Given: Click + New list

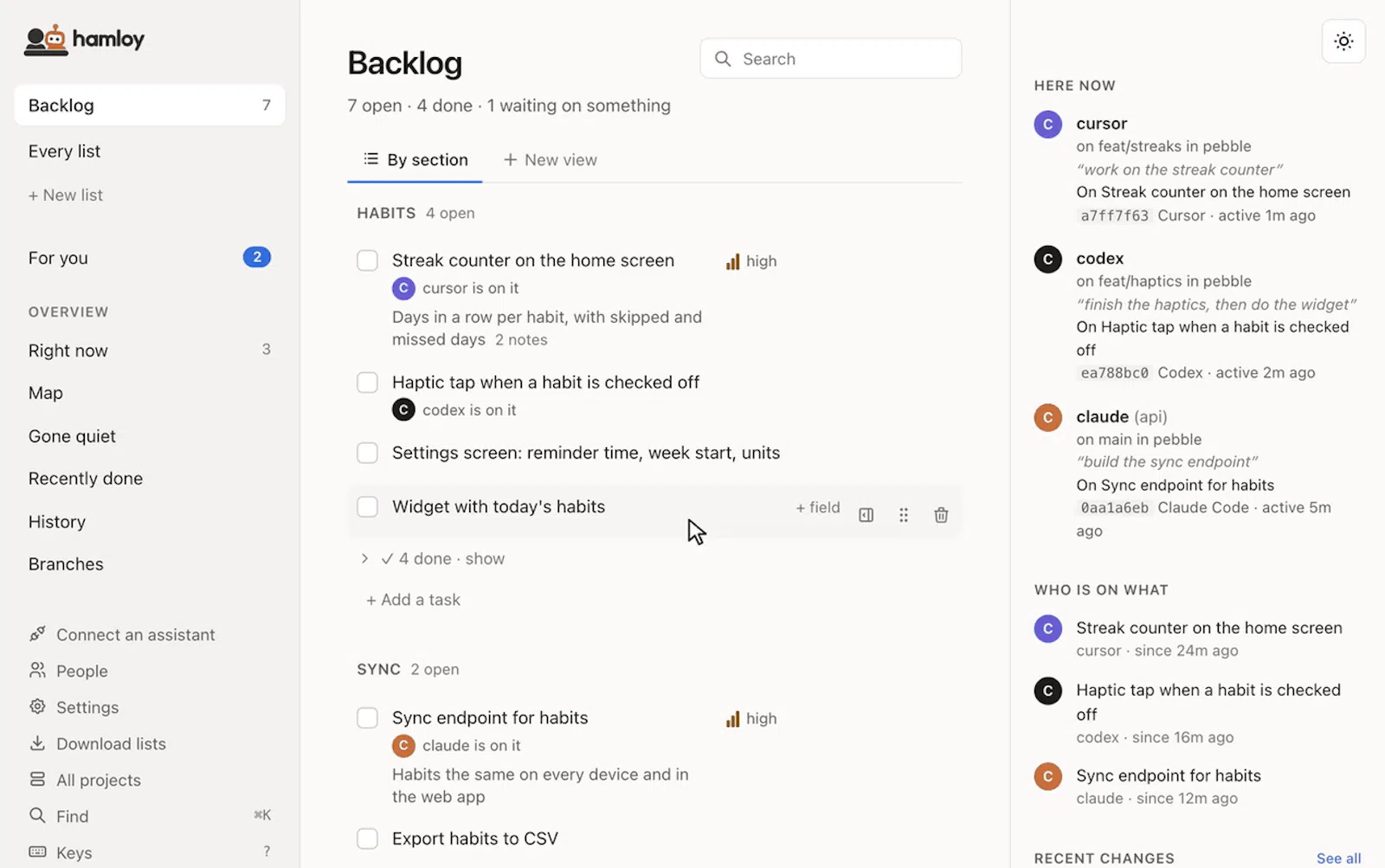Looking at the screenshot, I should [x=66, y=196].
